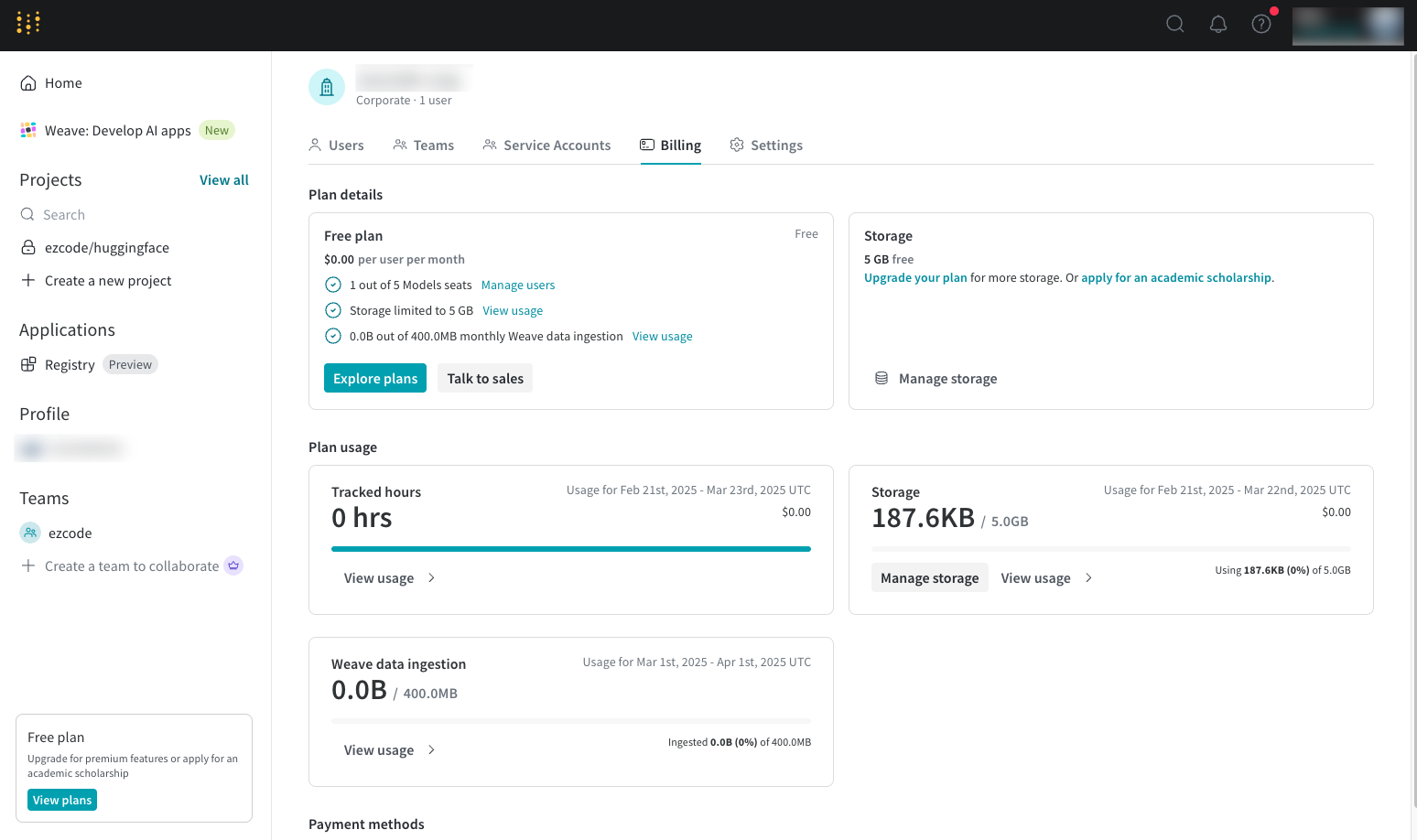This screenshot has height=840, width=1417.
Task: Switch to the Teams tab
Action: point(423,145)
